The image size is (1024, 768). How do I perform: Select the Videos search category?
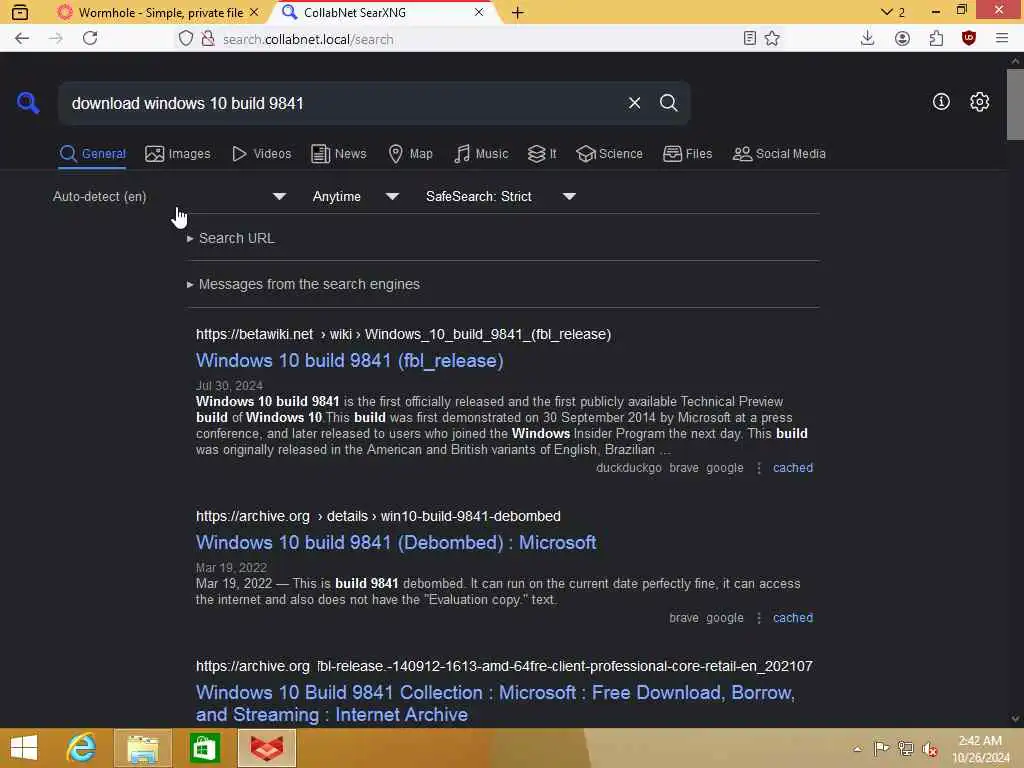coord(261,154)
